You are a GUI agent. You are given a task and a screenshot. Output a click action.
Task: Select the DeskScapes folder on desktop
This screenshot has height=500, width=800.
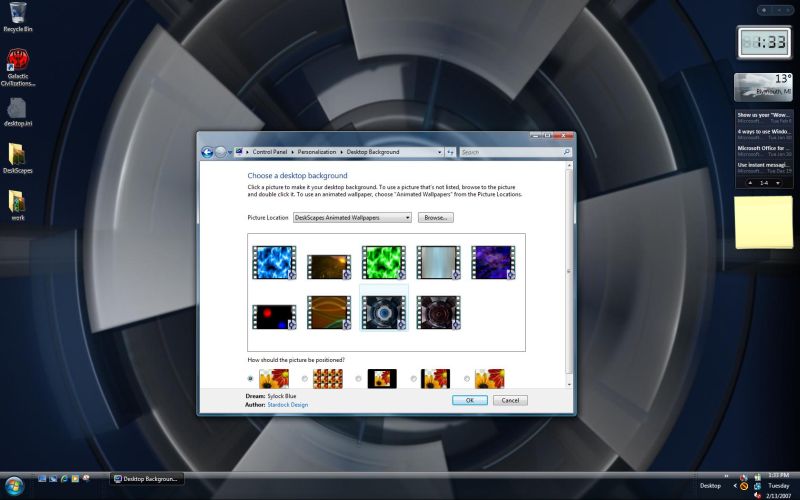tap(17, 158)
